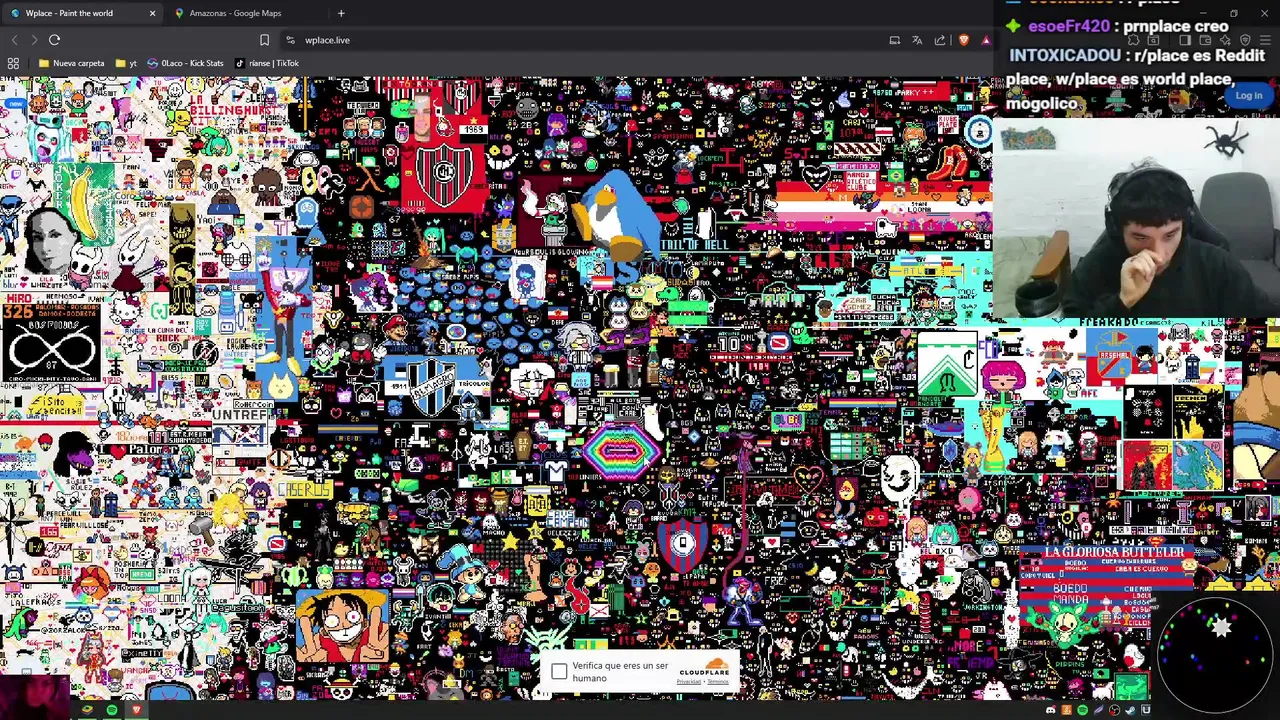The image size is (1280, 720).
Task: Go forward in the browser
Action: click(x=34, y=40)
